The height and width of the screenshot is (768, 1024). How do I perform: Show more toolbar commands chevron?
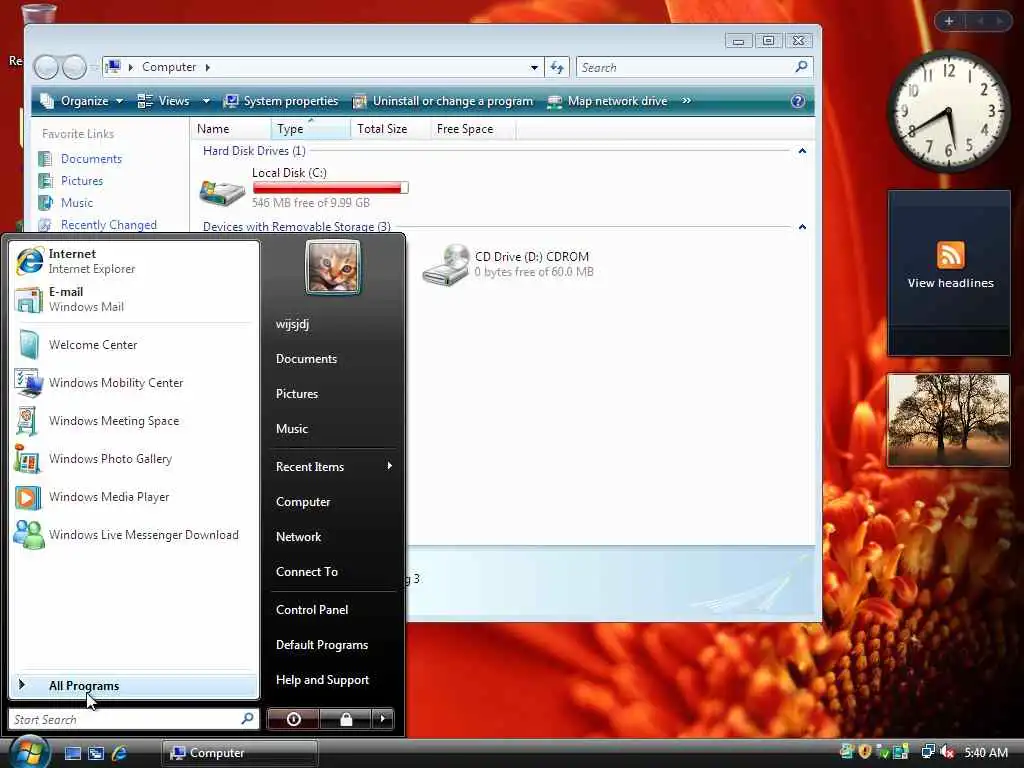click(686, 101)
